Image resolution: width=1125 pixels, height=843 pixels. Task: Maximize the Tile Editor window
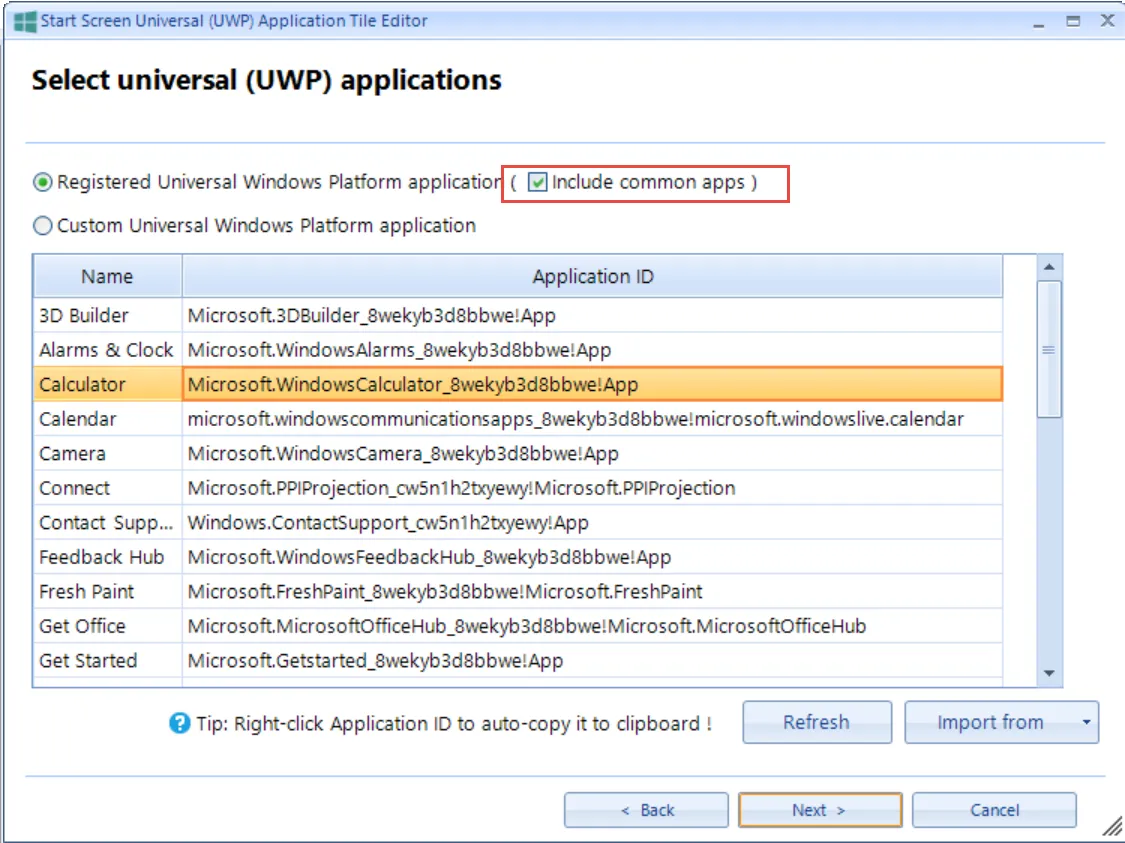coord(1073,21)
